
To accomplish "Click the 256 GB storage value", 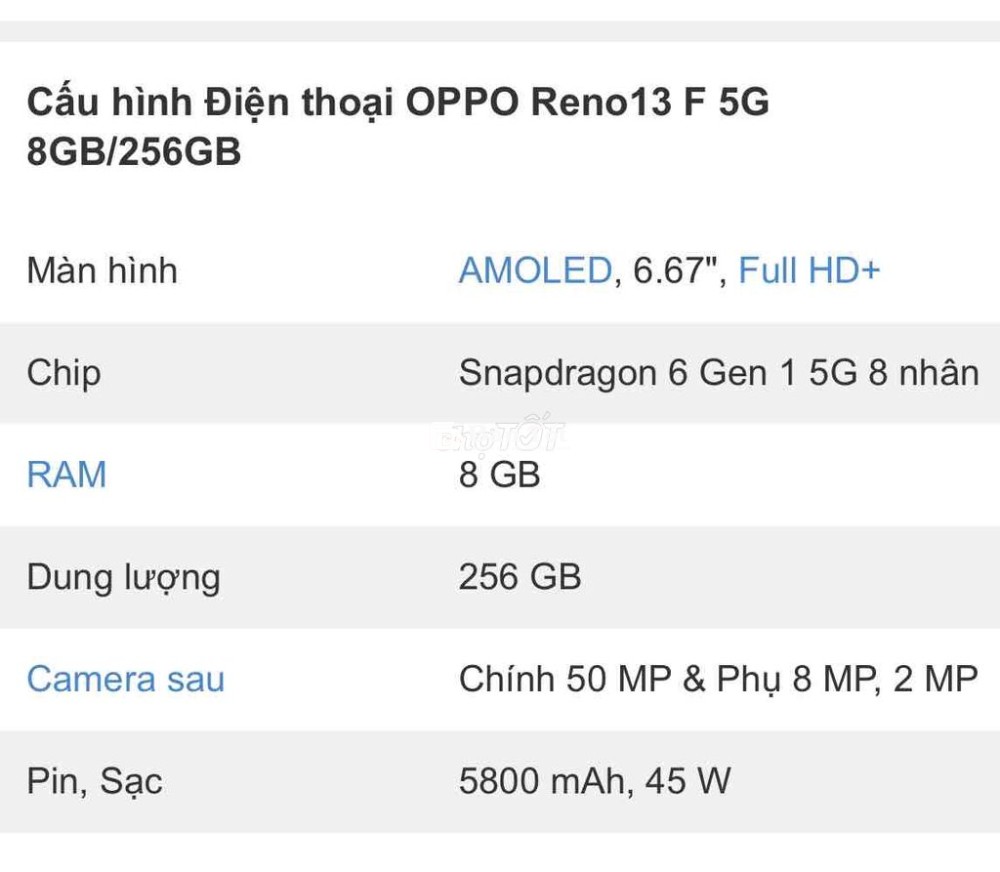I will tap(520, 577).
